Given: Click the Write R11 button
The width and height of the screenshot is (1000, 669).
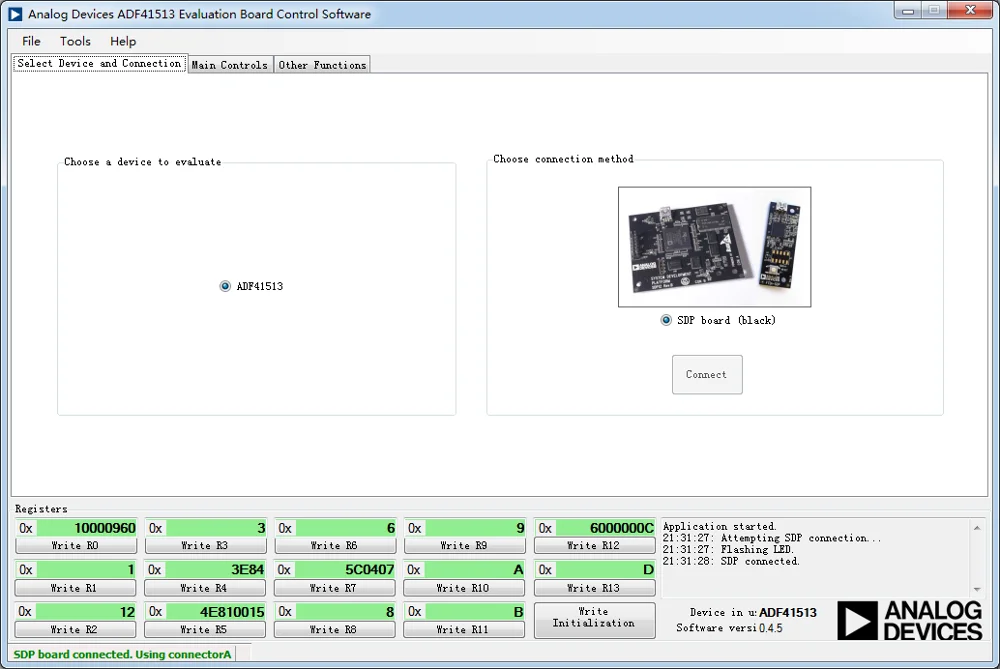Looking at the screenshot, I should [464, 629].
